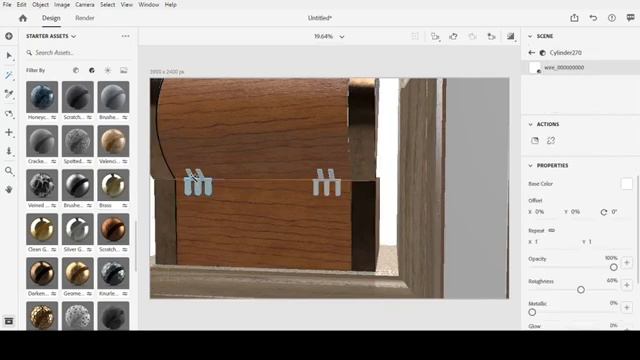Screen dimensions: 640x360
Task: Collapse the Scene panel chevron
Action: (530, 36)
